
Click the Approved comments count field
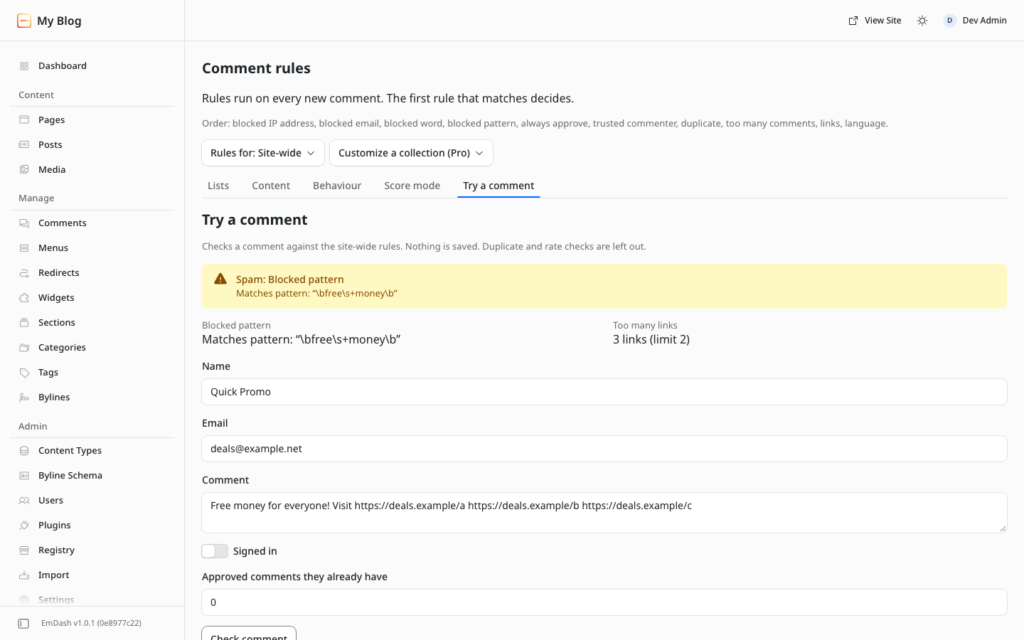point(604,602)
